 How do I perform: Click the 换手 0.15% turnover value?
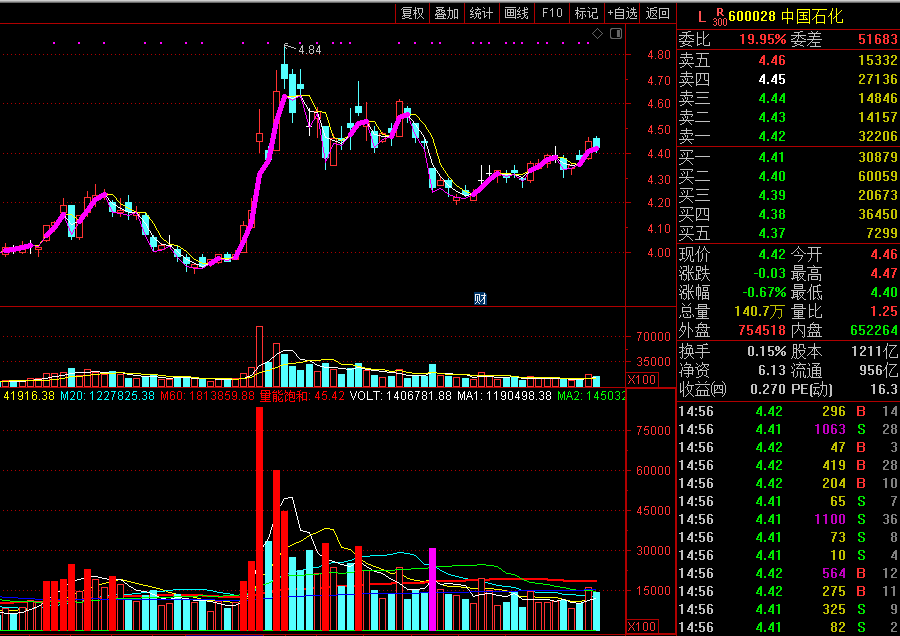(x=767, y=351)
